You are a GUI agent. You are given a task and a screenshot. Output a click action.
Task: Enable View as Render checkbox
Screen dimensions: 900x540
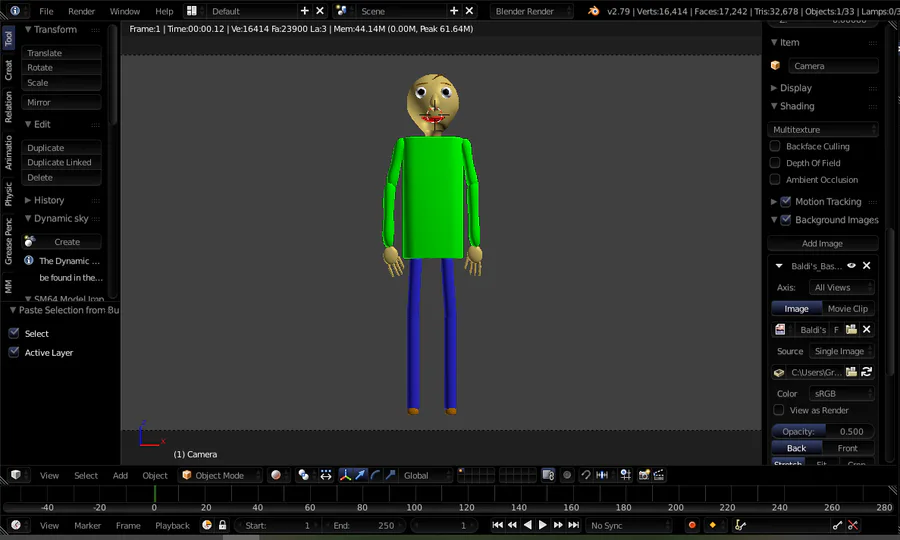(779, 410)
